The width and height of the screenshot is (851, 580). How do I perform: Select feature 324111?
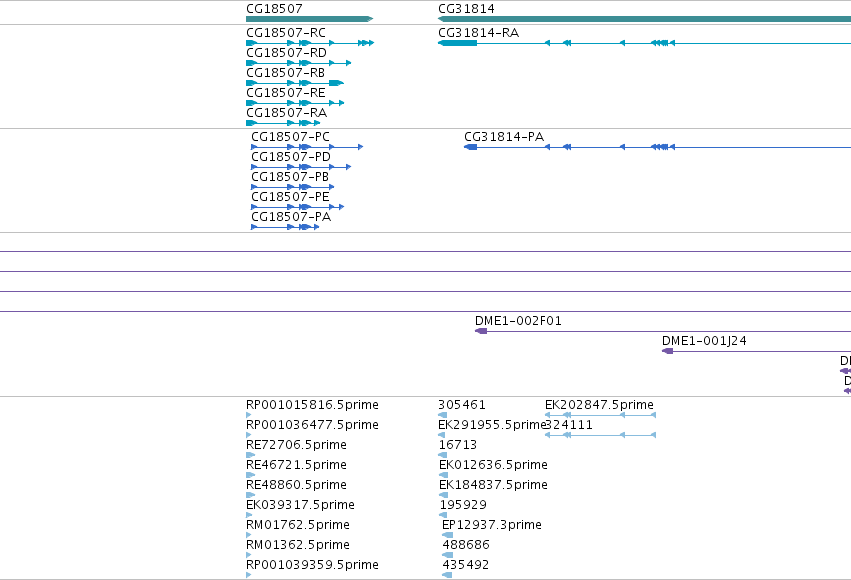click(x=569, y=425)
